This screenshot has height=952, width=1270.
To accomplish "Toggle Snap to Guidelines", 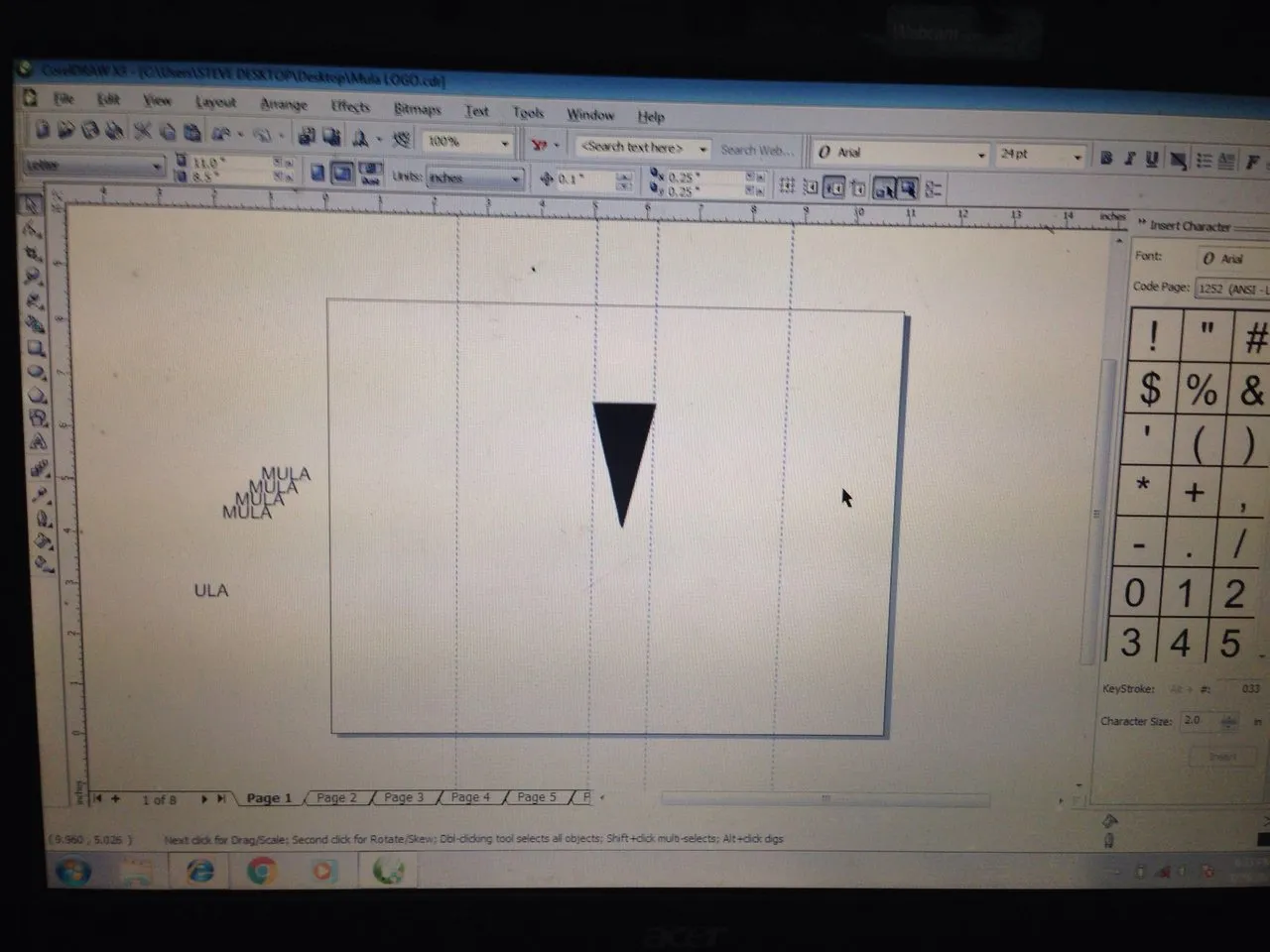I will pos(811,186).
